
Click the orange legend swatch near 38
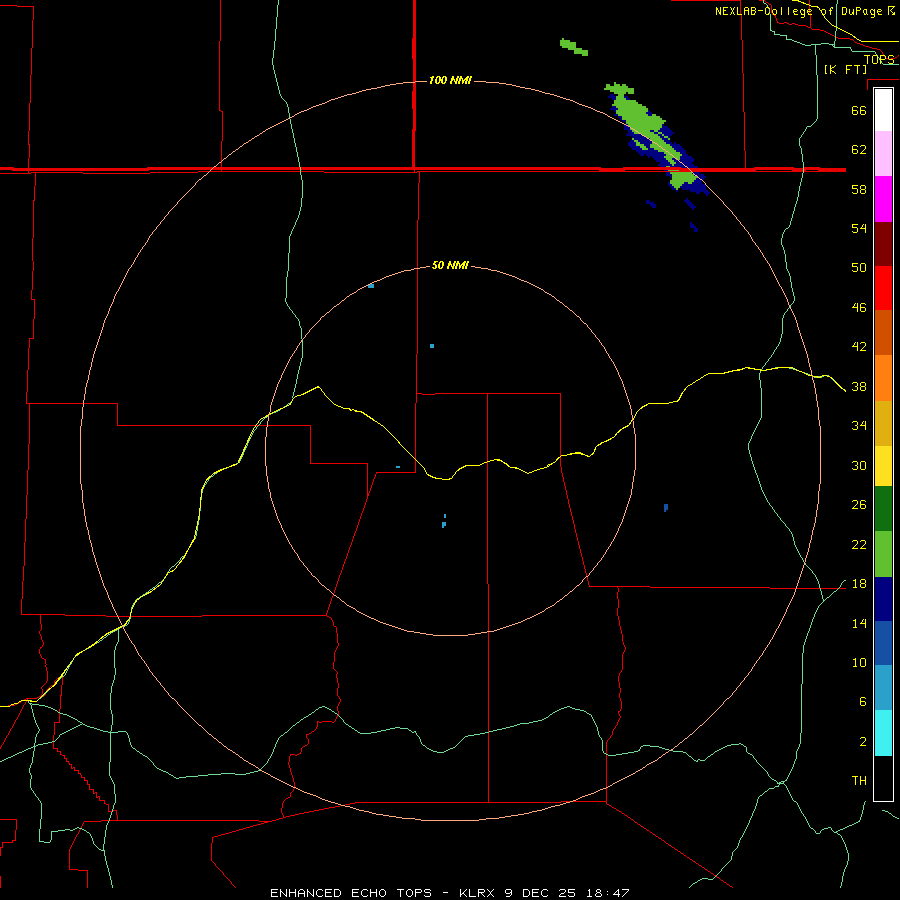pos(883,378)
